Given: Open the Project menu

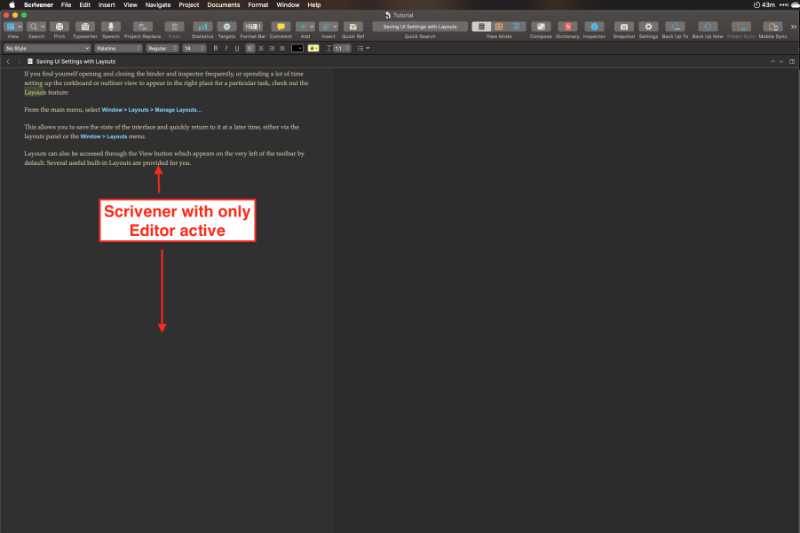Looking at the screenshot, I should (189, 5).
